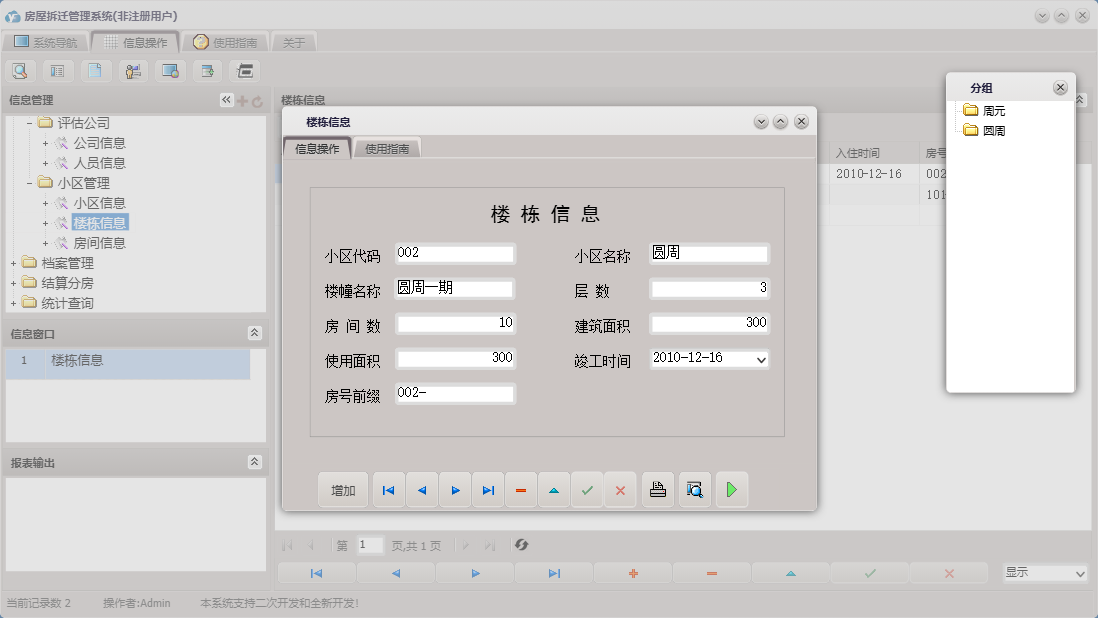This screenshot has height=618, width=1098.
Task: Click the red plus icon in the bottom record bar
Action: [x=632, y=573]
